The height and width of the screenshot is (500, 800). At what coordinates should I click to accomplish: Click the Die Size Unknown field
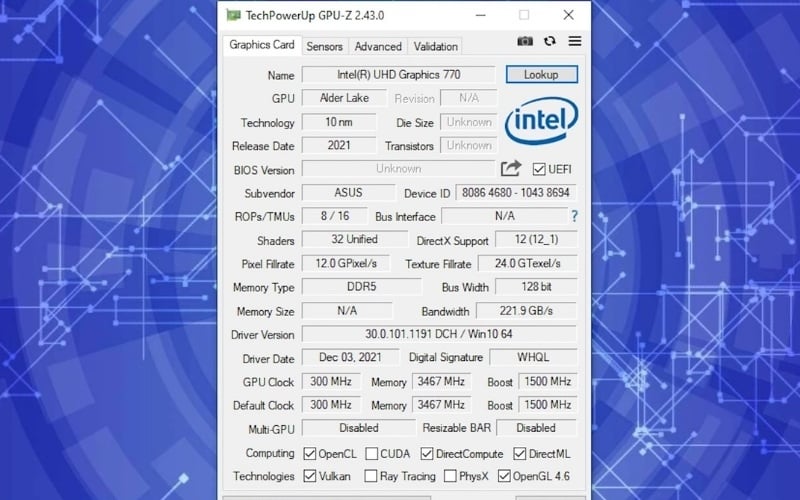[469, 122]
